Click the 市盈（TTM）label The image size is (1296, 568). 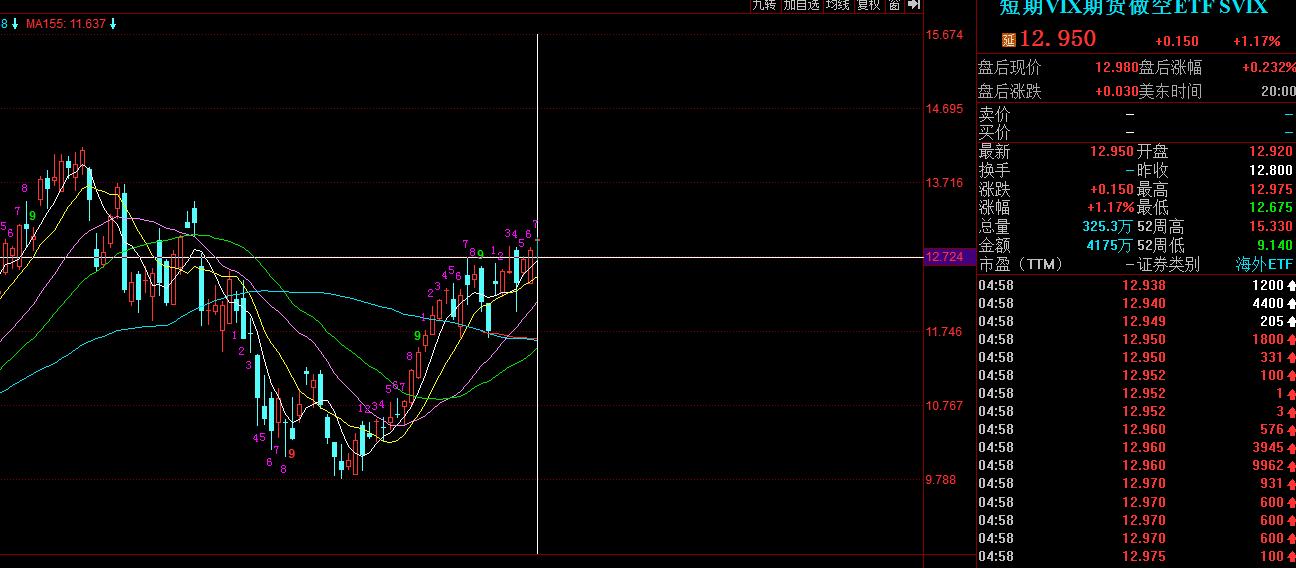(x=1020, y=265)
